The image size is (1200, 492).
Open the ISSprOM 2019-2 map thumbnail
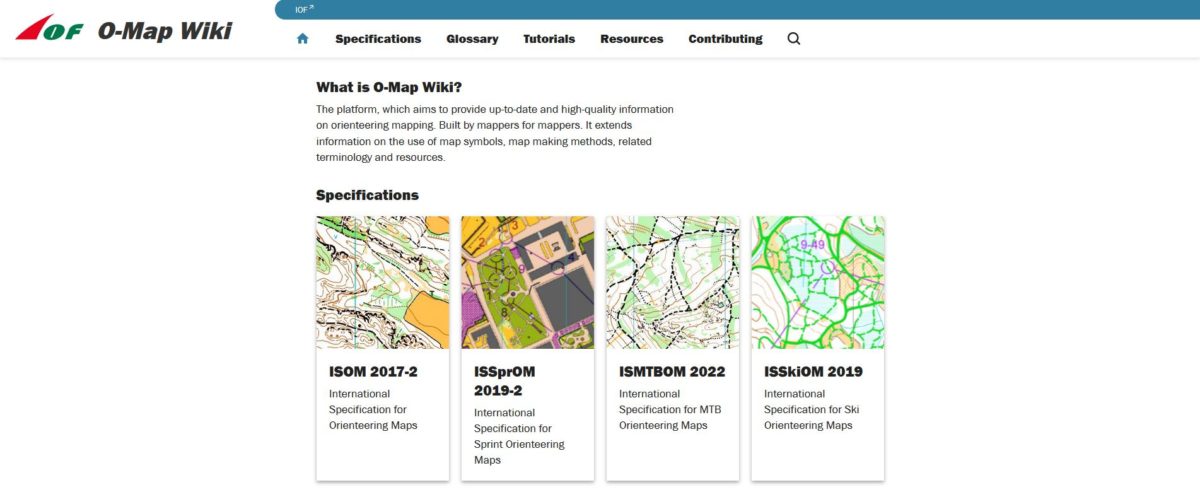coord(528,282)
